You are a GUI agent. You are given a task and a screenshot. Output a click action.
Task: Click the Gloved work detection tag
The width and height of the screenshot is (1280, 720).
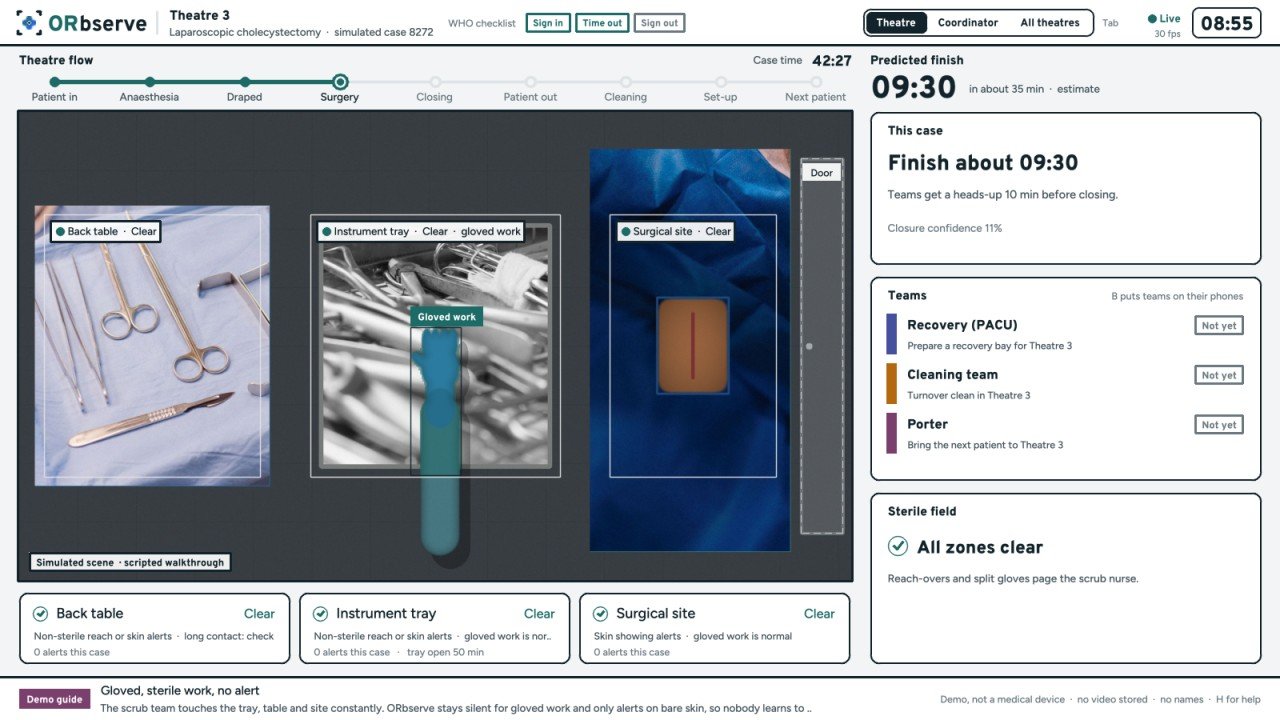coord(447,317)
